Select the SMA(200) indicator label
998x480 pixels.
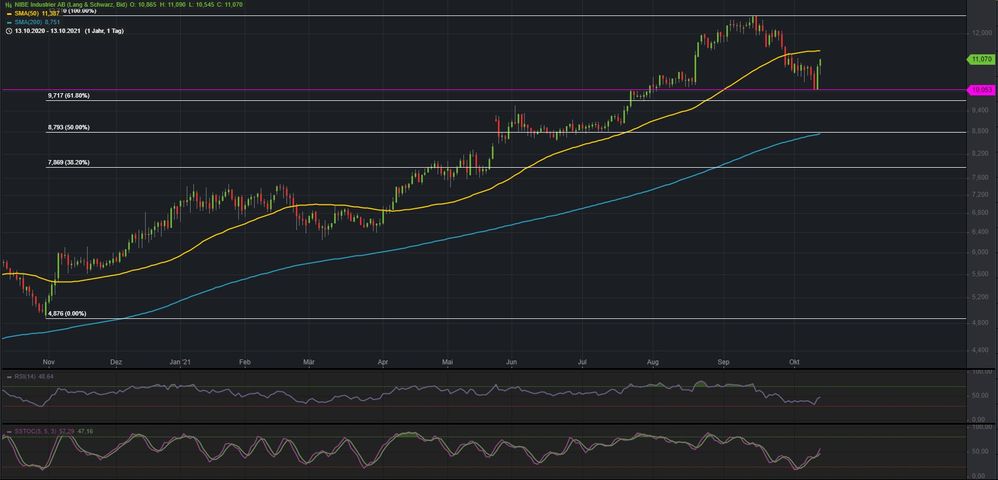(30, 22)
